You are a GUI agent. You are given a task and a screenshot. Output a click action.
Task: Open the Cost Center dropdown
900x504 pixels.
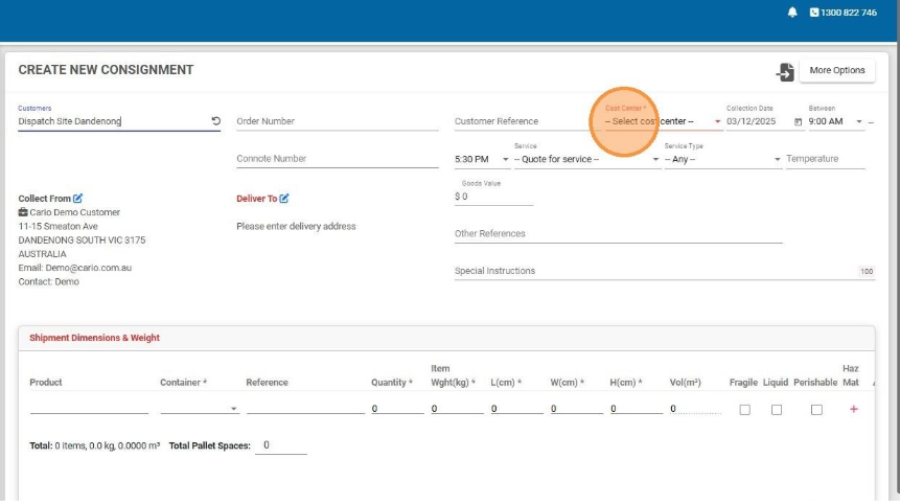[x=662, y=122]
